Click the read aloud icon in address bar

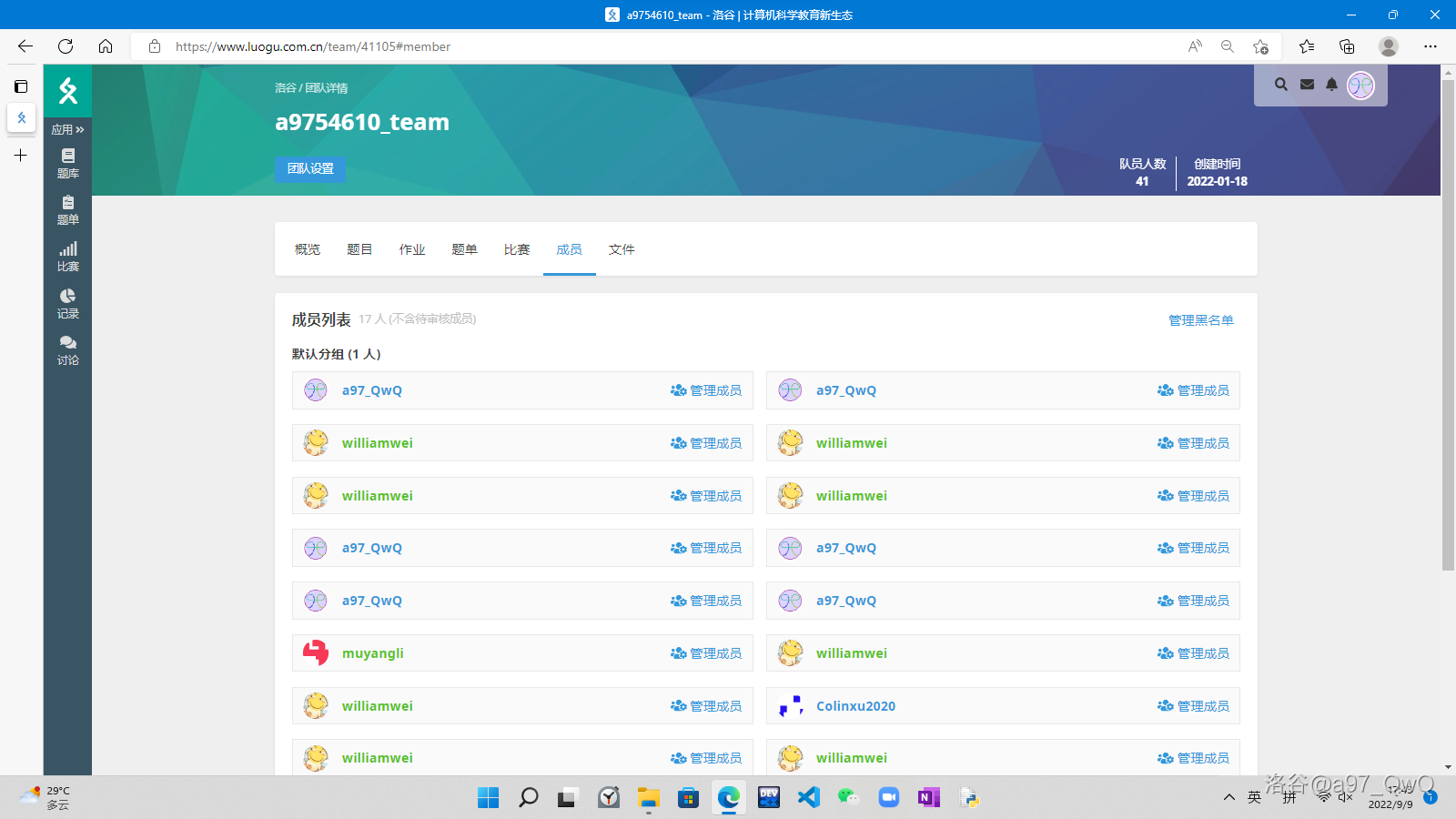point(1195,46)
